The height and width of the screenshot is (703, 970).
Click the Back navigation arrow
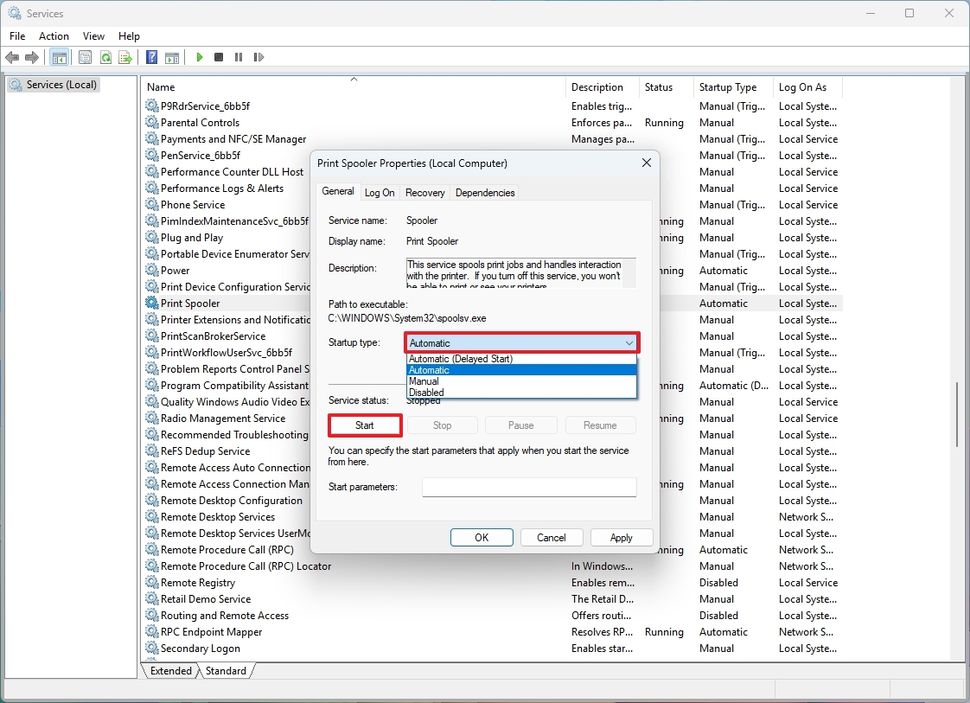[12, 57]
